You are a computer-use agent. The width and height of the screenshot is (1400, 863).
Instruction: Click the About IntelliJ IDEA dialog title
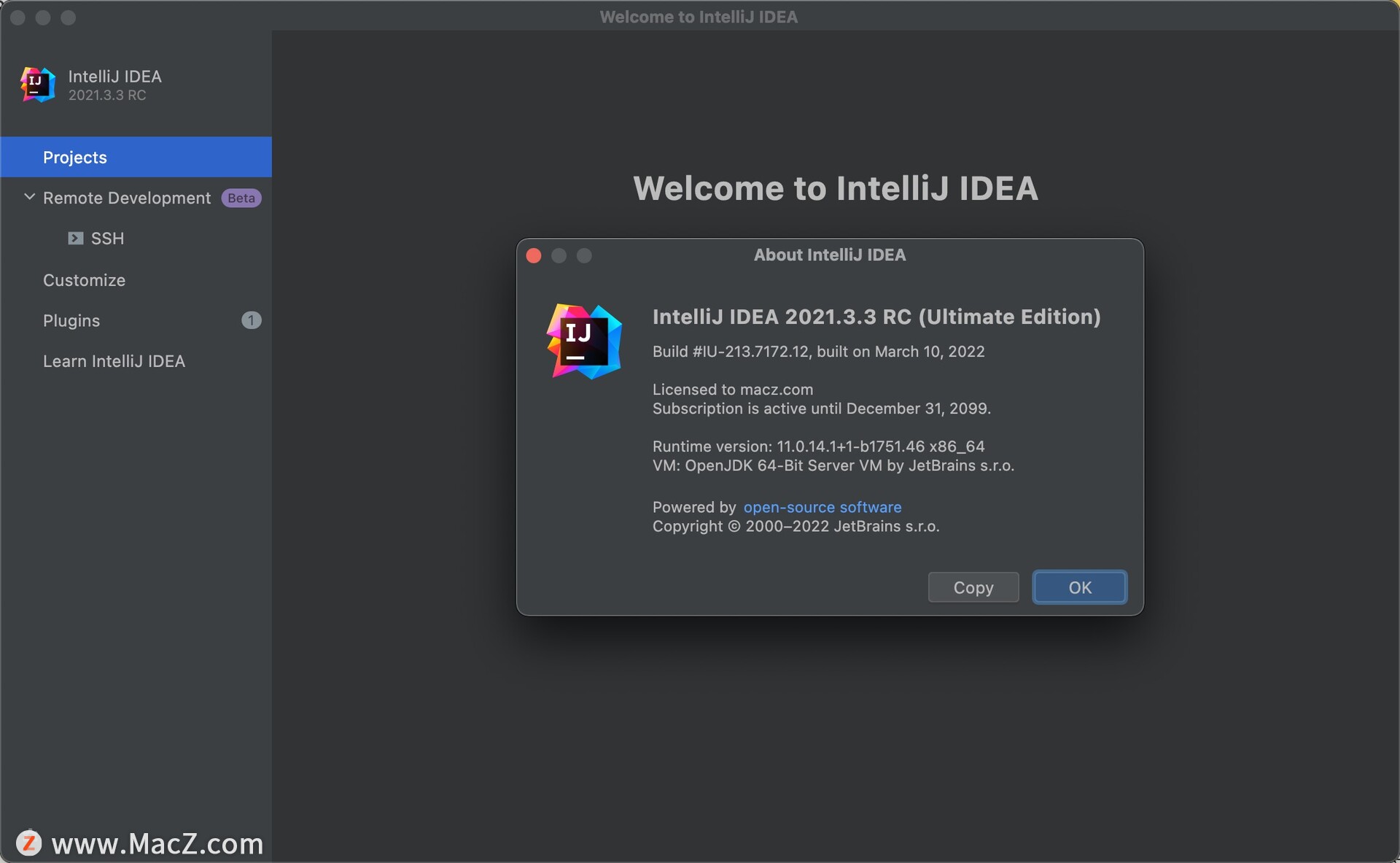[830, 255]
